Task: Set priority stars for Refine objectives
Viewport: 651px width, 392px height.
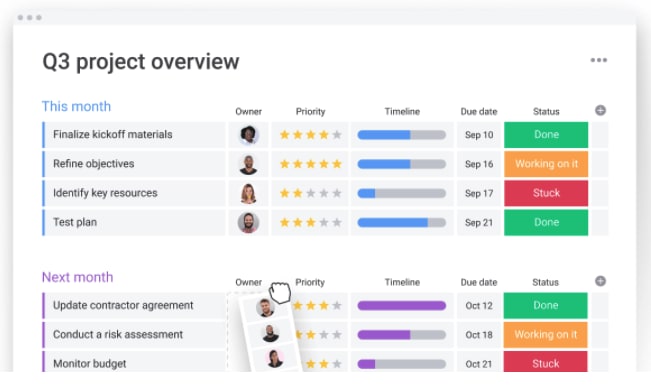Action: 311,164
